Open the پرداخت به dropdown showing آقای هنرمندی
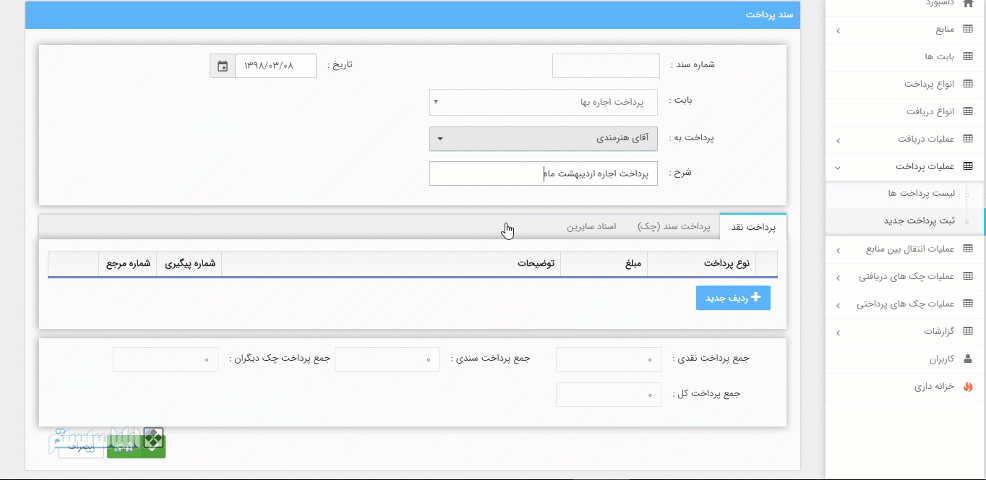Viewport: 986px width, 480px height. (543, 139)
